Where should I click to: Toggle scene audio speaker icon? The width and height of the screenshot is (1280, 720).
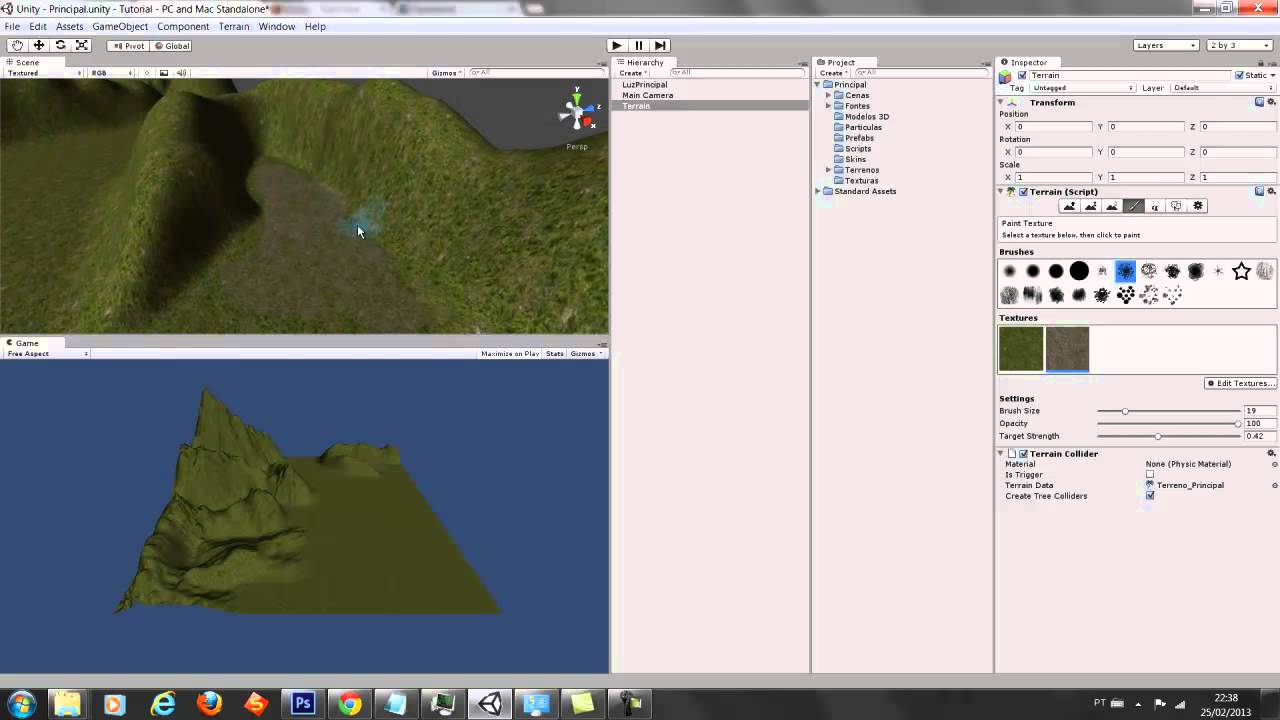point(181,73)
